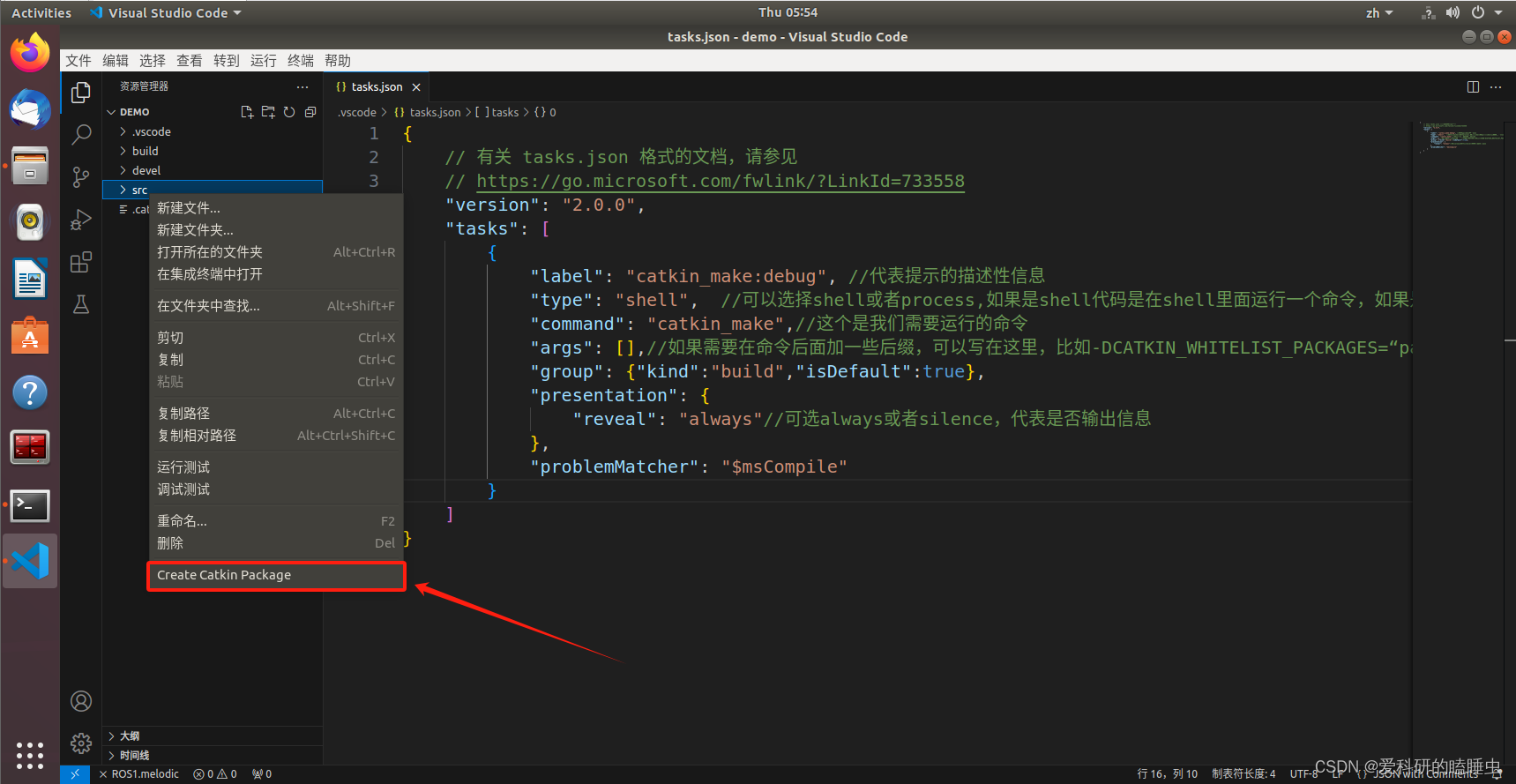
Task: Follow the go.microsoft.com fwlink URL
Action: 721,181
